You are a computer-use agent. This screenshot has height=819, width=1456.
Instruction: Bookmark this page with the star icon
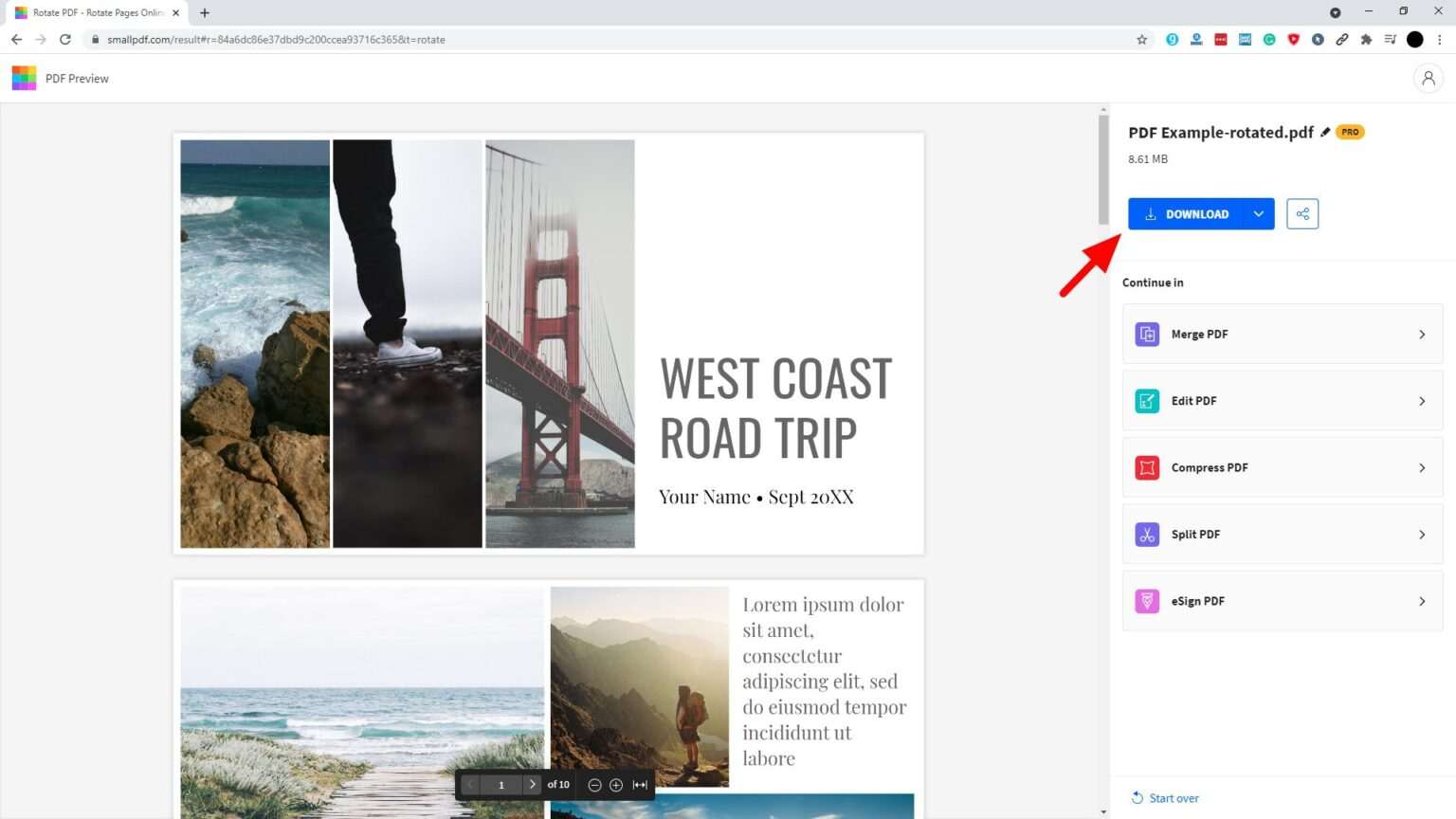coord(1141,40)
